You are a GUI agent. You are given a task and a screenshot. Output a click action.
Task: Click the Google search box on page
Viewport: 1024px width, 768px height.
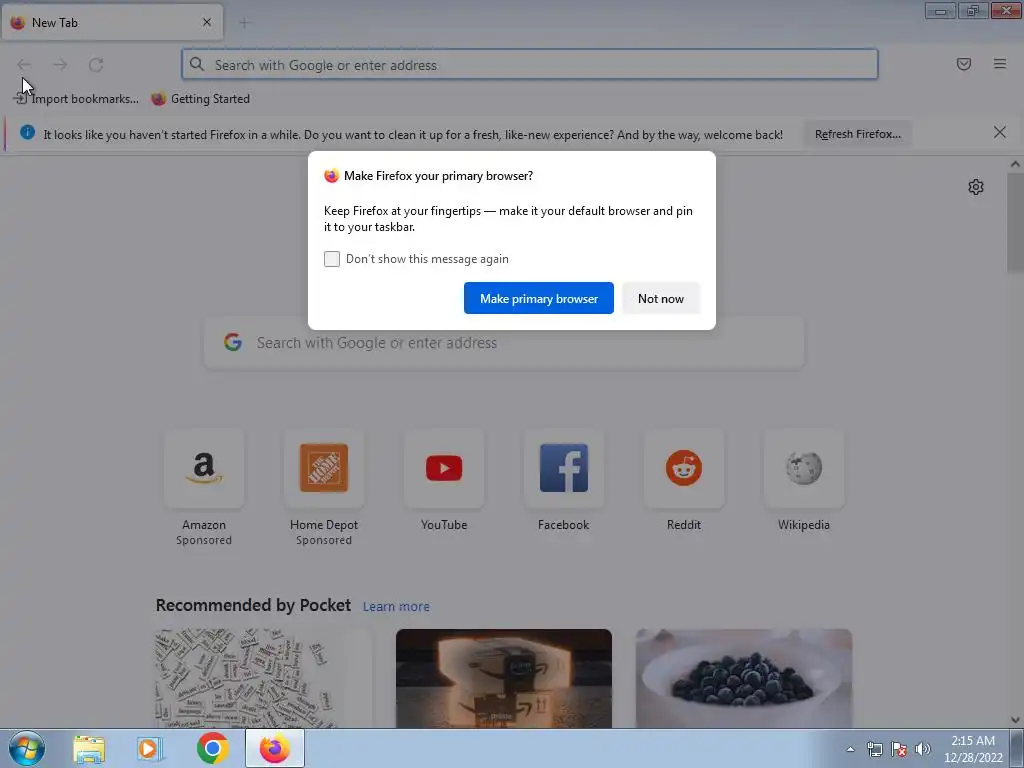click(x=504, y=343)
